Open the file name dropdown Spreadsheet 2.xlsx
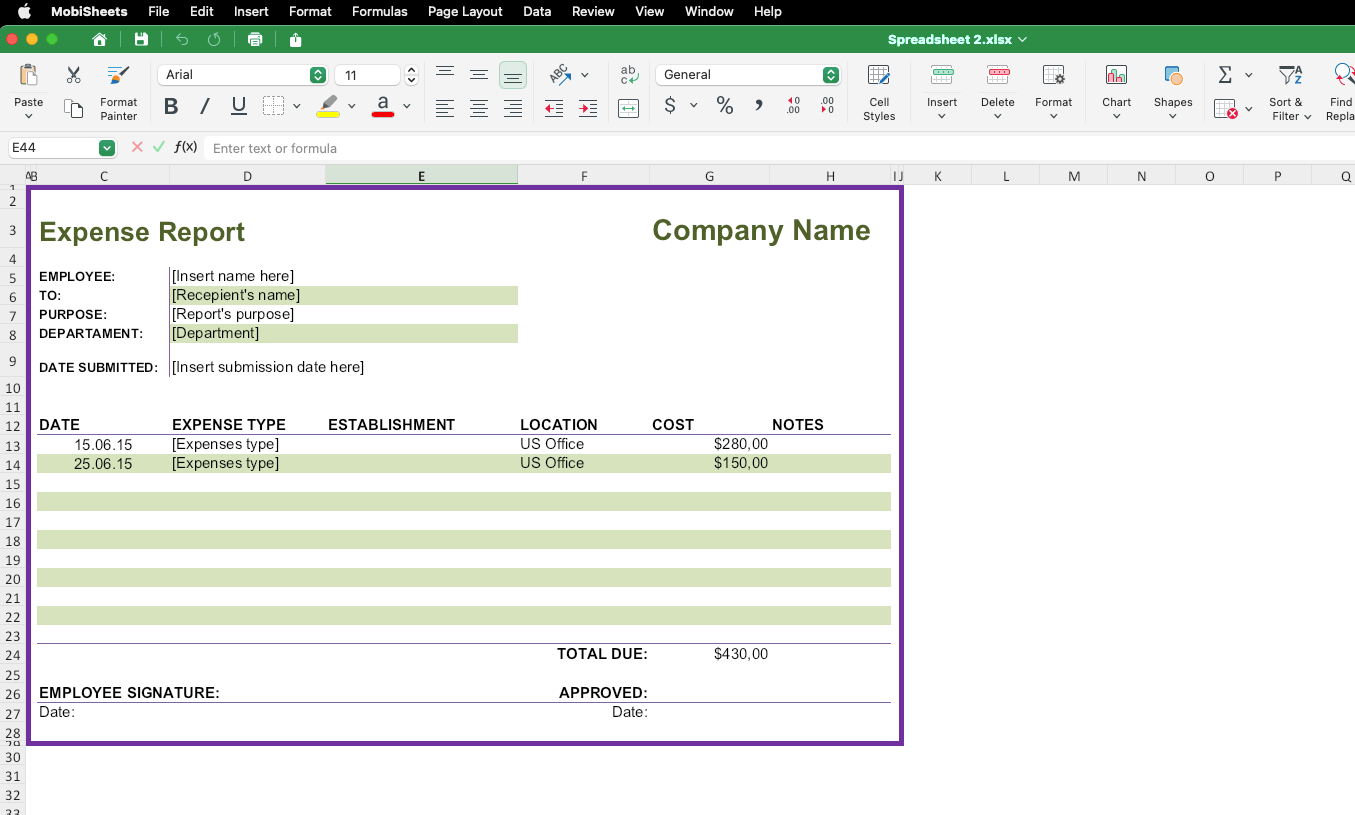Image resolution: width=1355 pixels, height=815 pixels. click(958, 40)
